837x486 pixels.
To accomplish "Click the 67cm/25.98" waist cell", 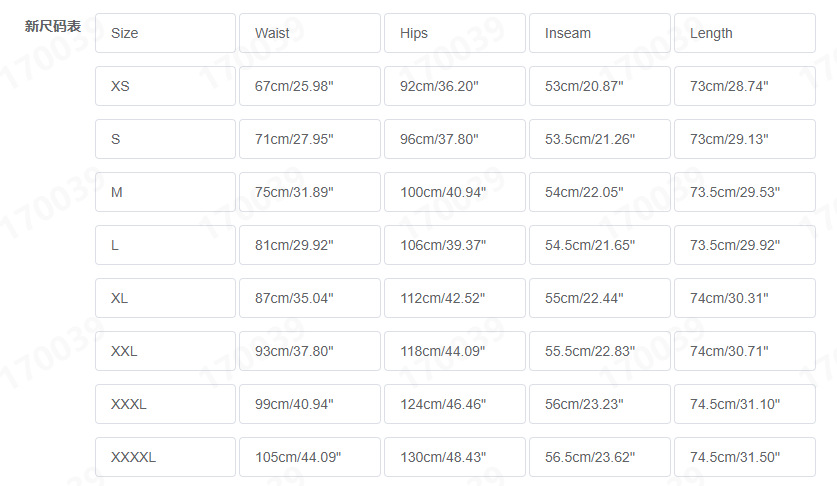I will click(x=310, y=86).
